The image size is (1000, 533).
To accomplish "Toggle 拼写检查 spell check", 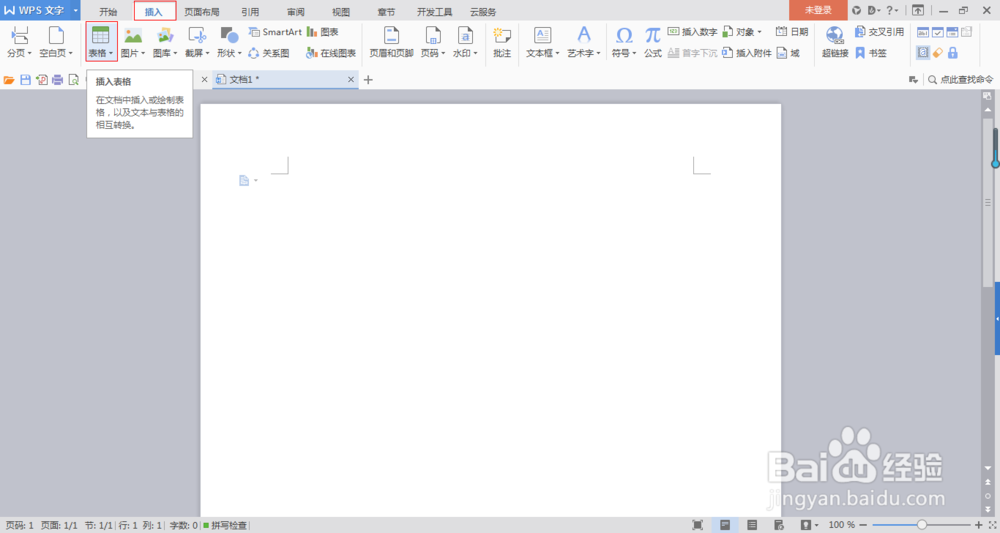I will (x=225, y=525).
